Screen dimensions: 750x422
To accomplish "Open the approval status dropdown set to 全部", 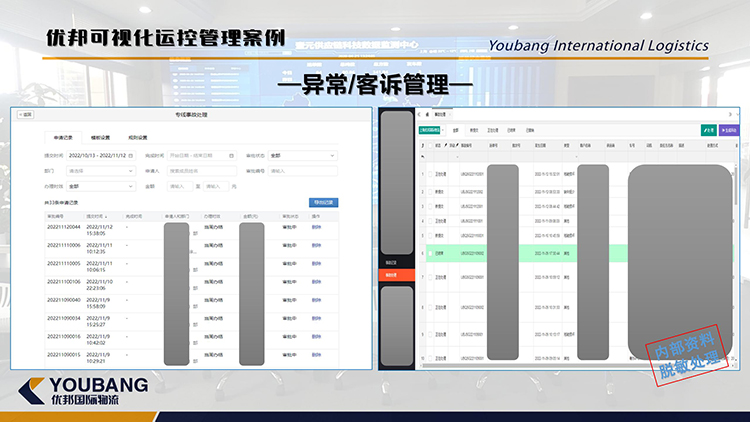I will [x=302, y=155].
